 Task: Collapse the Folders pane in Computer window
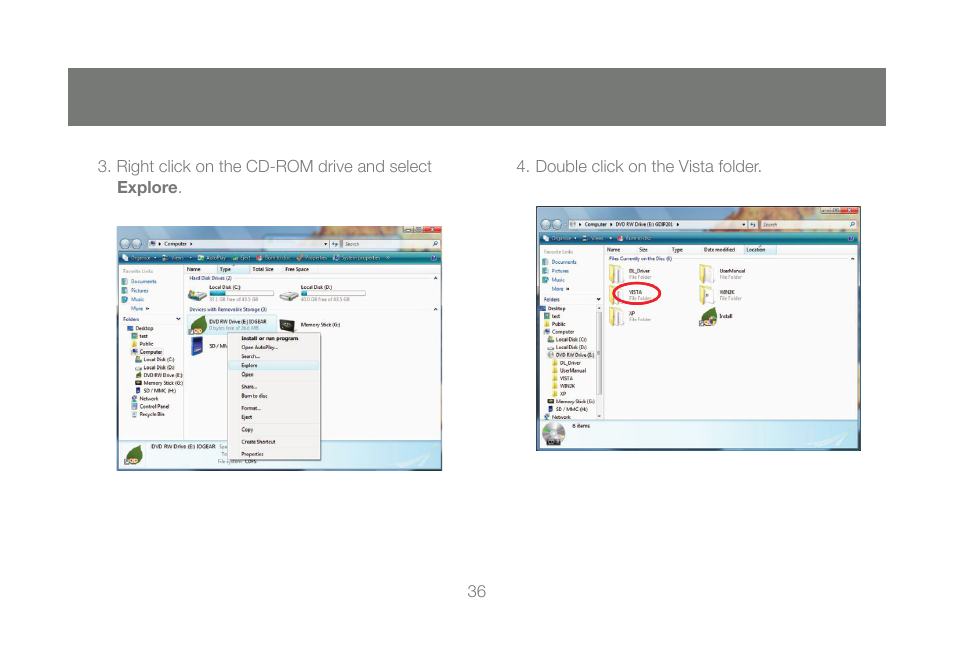[x=178, y=319]
